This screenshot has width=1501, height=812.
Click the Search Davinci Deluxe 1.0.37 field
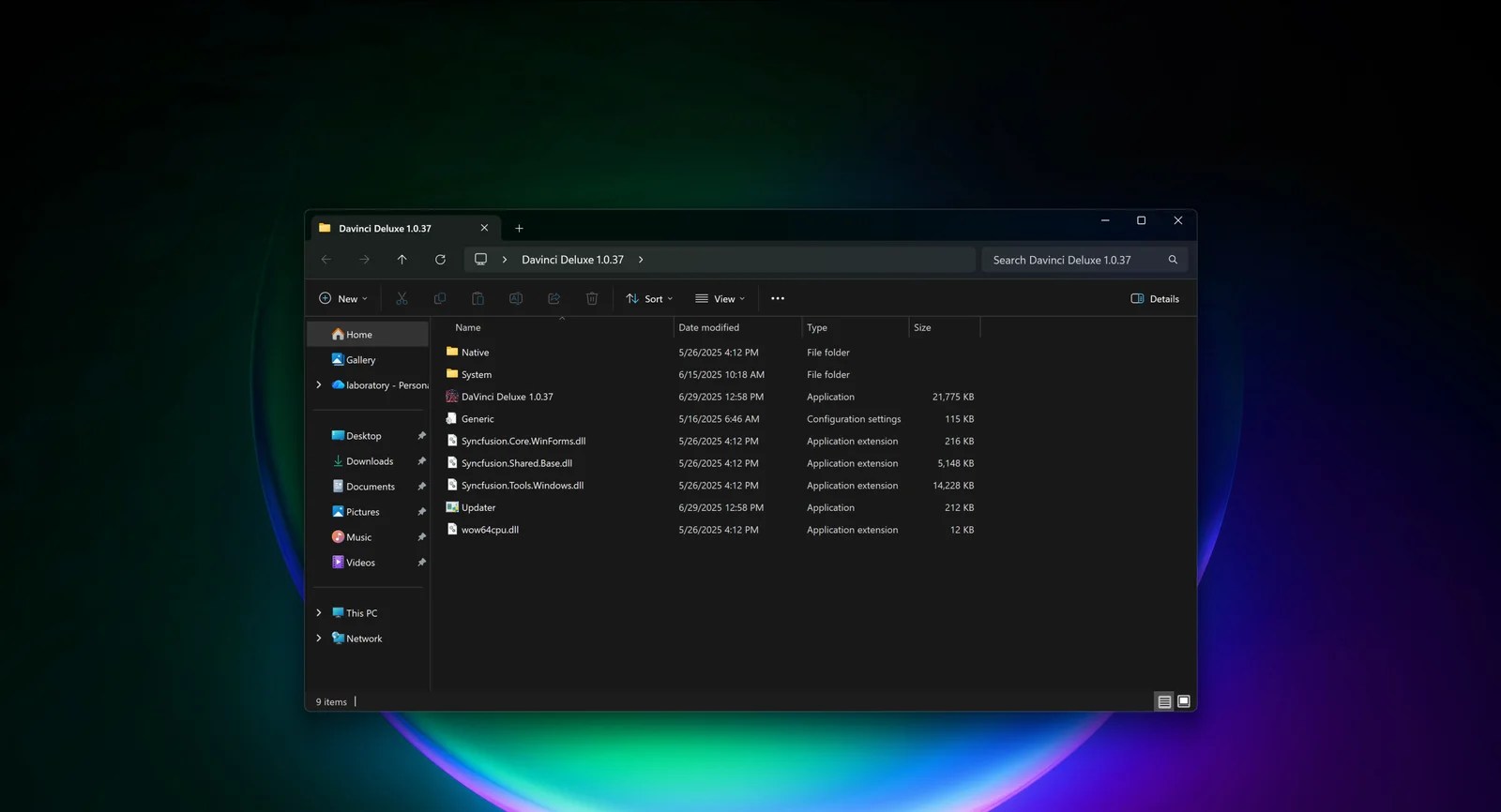click(1084, 260)
